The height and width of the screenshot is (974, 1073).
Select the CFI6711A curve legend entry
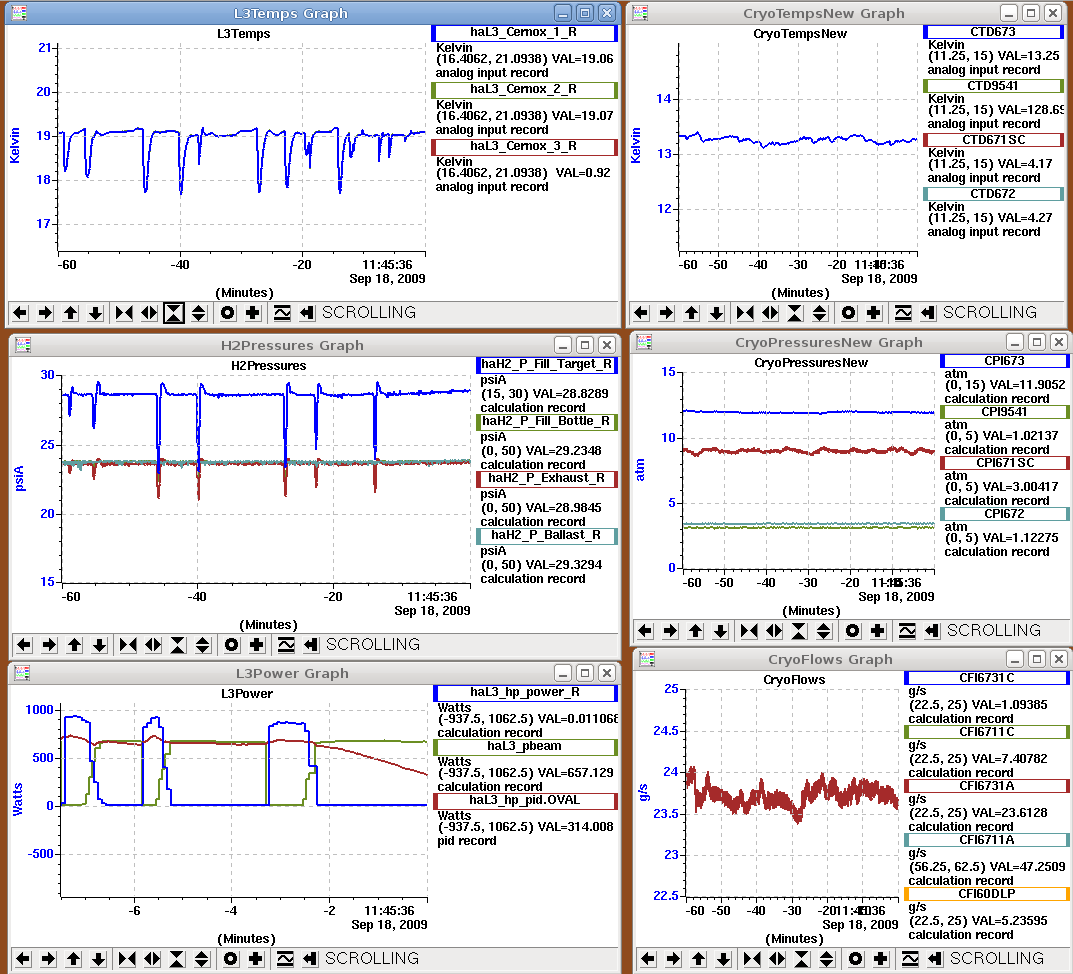coord(986,840)
